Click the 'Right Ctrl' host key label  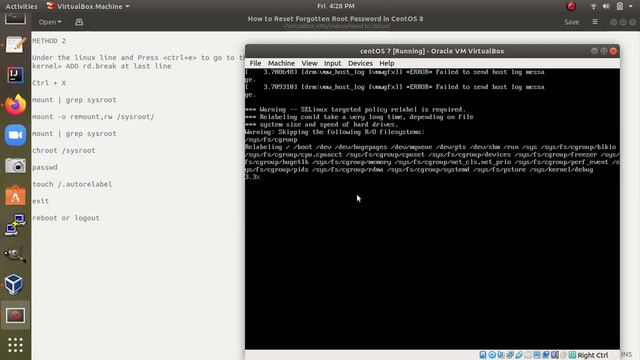pyautogui.click(x=593, y=355)
